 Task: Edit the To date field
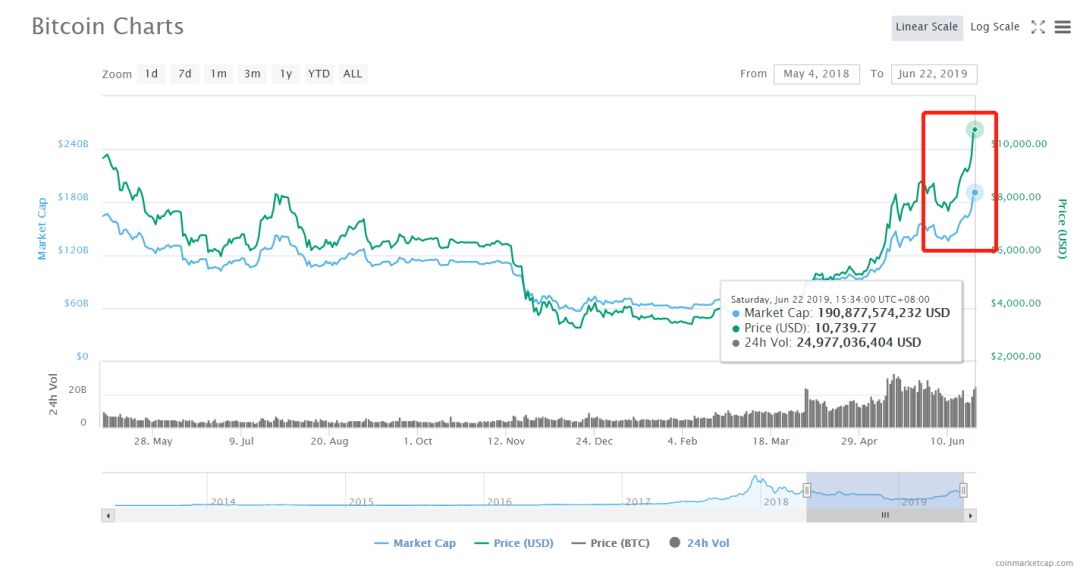coord(933,74)
